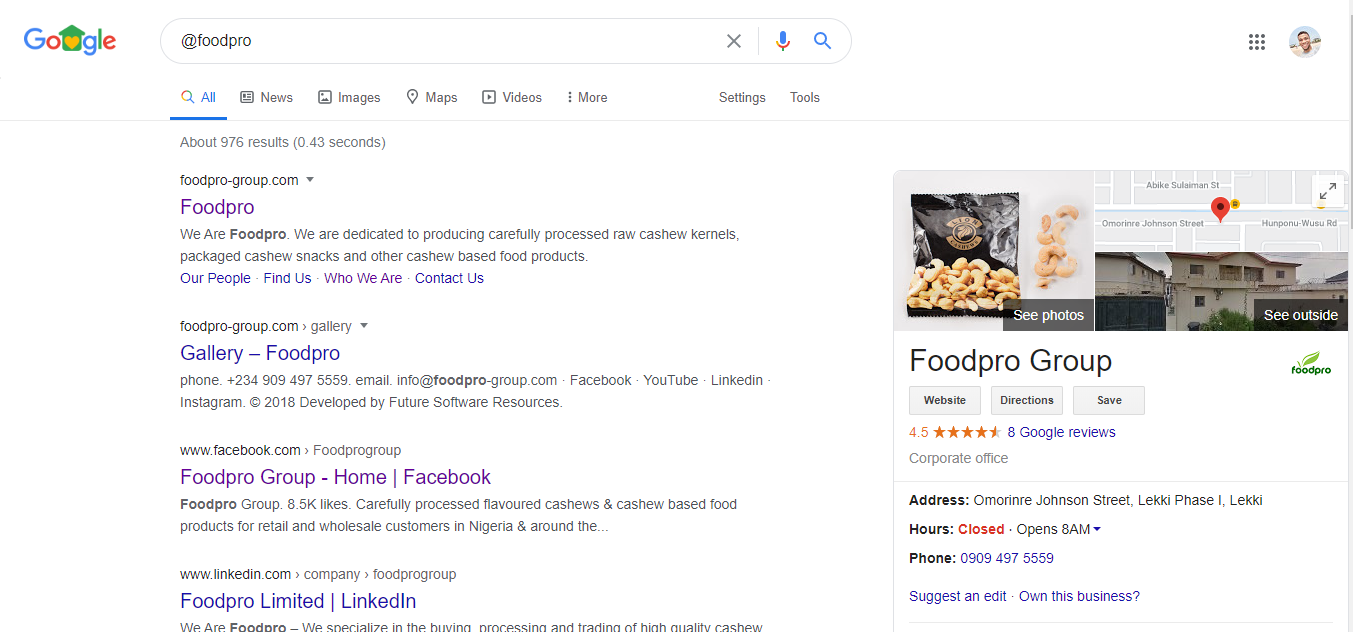Expand the arrow beside foodpro-group.com

click(310, 180)
